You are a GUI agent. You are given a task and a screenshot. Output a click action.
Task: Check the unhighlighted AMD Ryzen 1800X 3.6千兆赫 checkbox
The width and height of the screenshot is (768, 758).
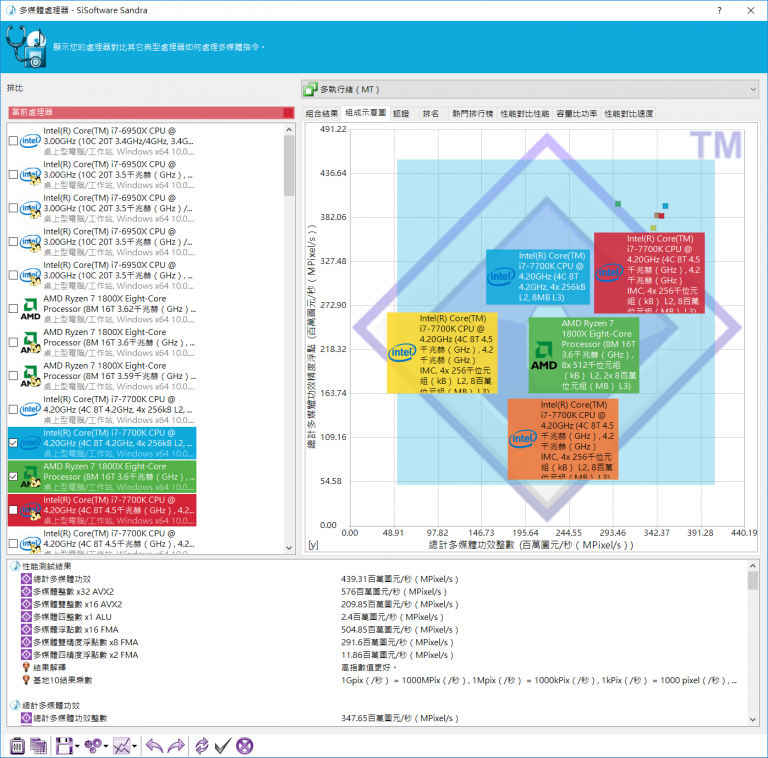point(13,342)
